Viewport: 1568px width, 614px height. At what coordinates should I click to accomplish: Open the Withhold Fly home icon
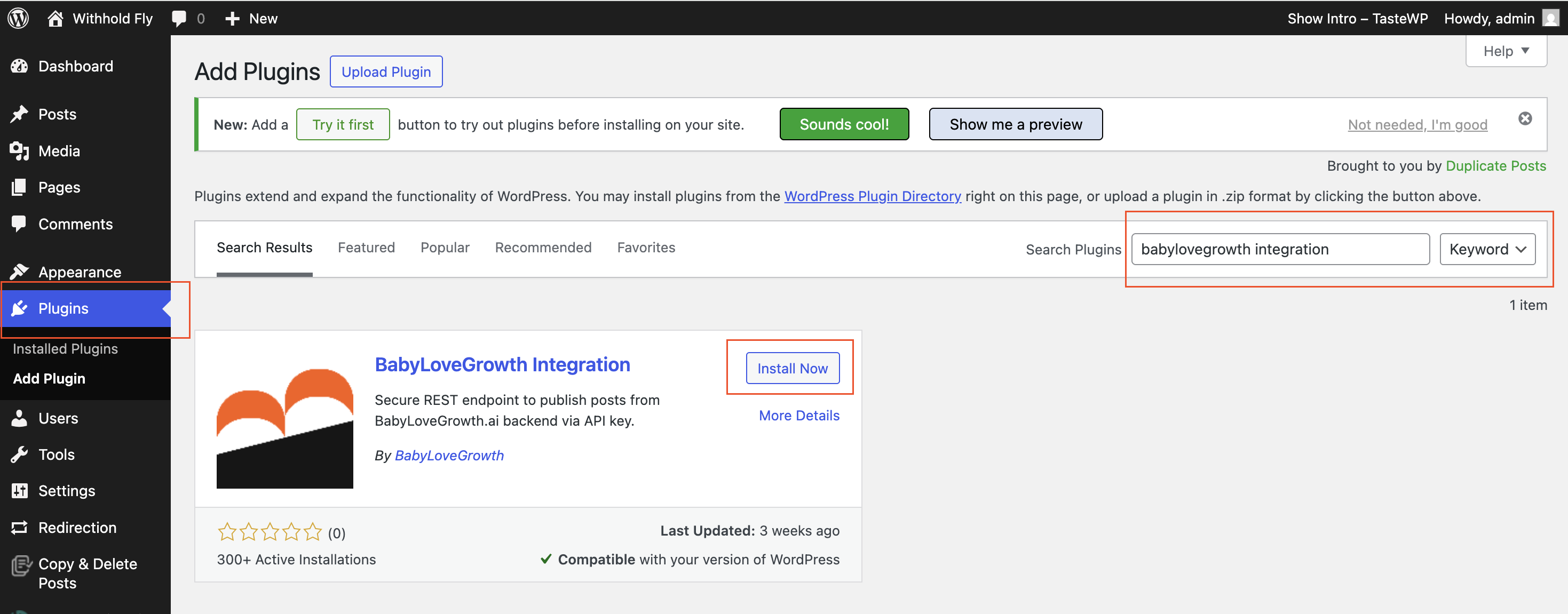point(56,18)
